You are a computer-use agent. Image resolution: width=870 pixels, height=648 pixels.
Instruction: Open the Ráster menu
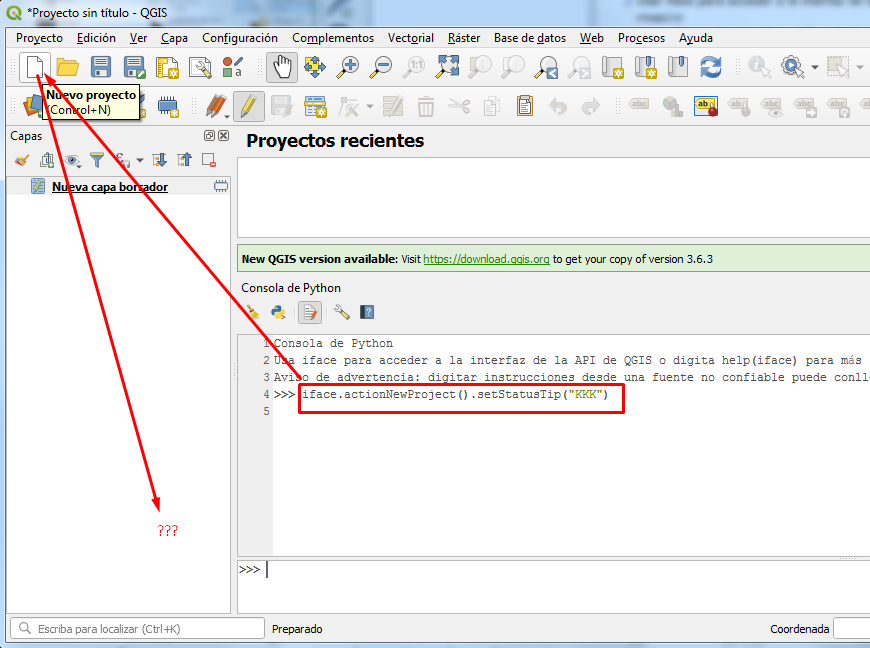tap(464, 38)
